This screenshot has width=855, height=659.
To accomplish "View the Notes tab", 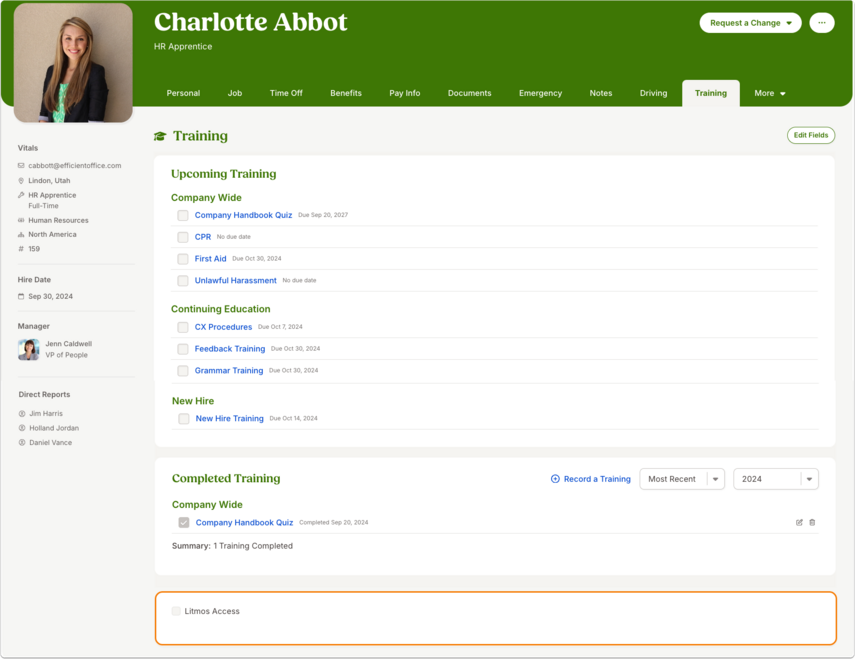I will coord(601,93).
